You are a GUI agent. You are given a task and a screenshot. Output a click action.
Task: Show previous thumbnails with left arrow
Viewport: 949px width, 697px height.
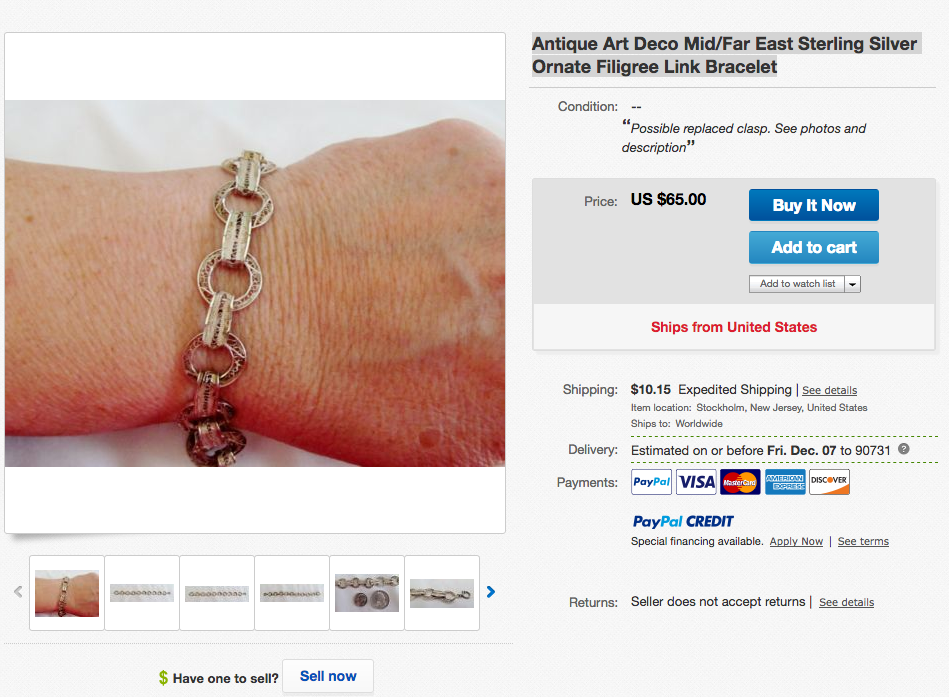[x=18, y=592]
